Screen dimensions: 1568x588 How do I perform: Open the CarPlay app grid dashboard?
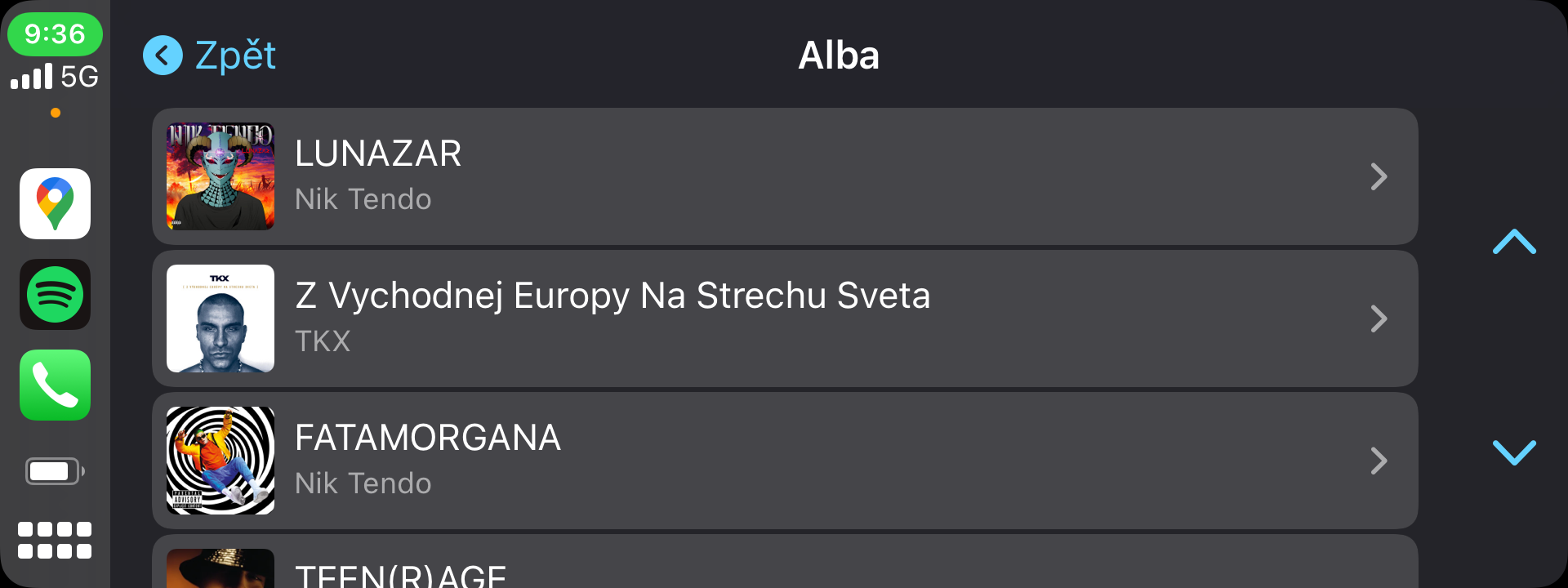(x=55, y=540)
